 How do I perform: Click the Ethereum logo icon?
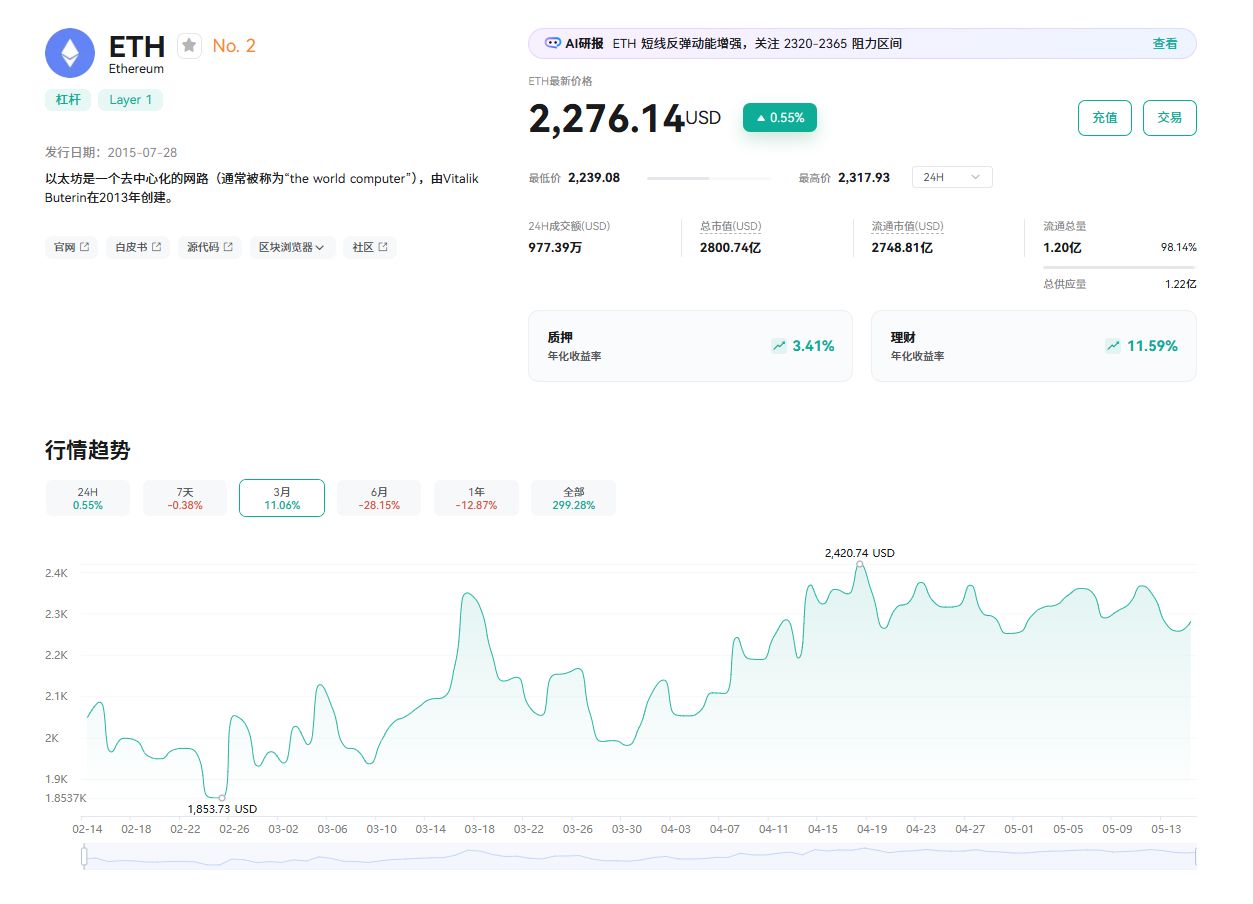tap(70, 53)
